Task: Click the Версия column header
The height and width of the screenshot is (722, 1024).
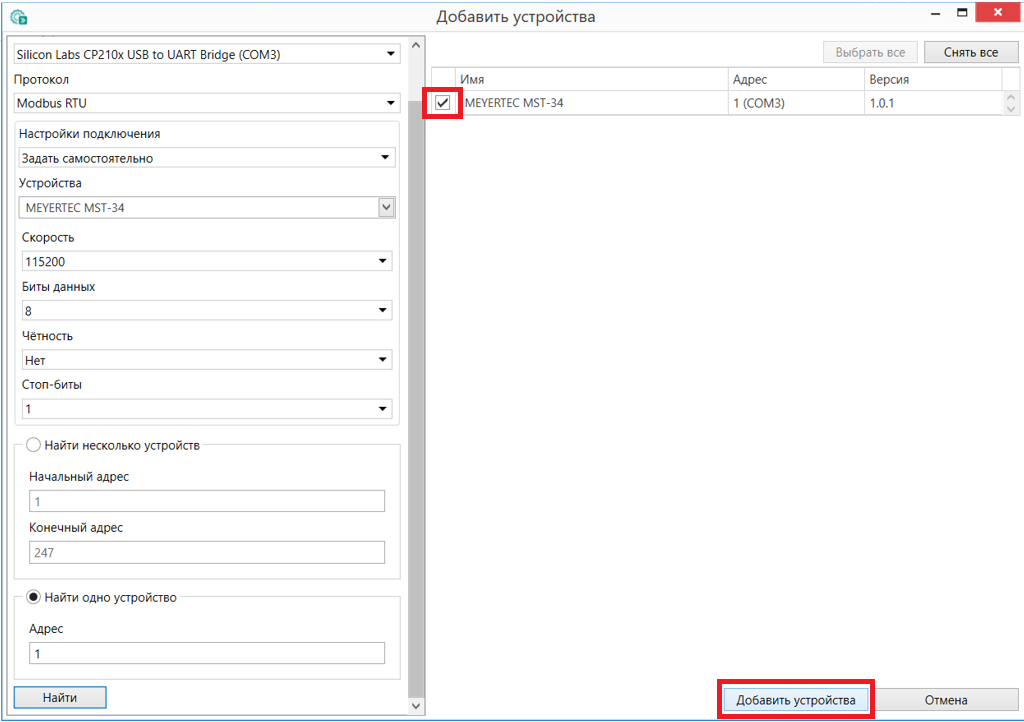Action: coord(932,79)
